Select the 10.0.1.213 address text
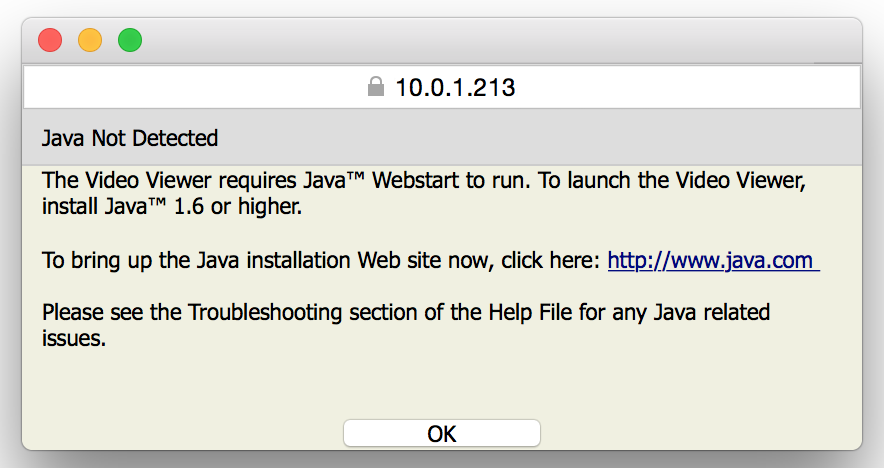This screenshot has width=884, height=468. 456,87
